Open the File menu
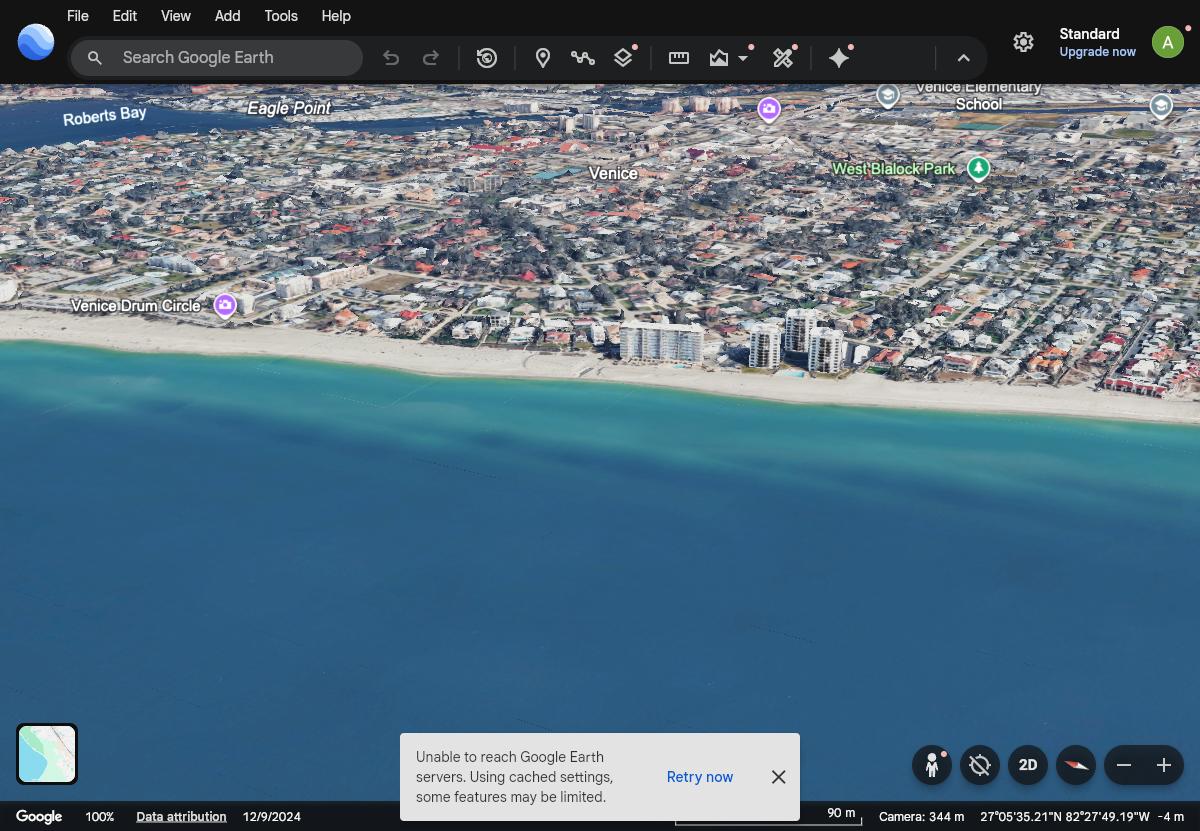Viewport: 1200px width, 831px height. click(x=78, y=16)
